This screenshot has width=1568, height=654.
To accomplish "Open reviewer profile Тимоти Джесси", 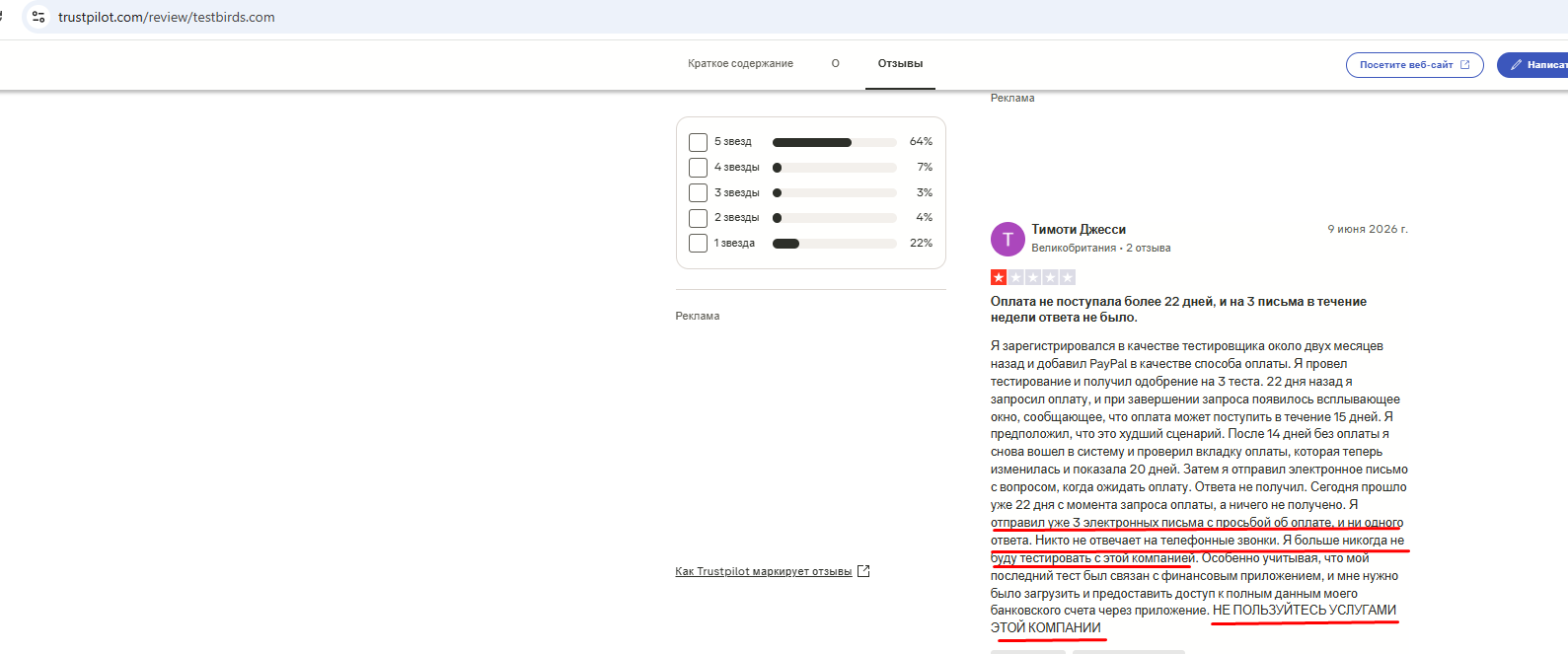I will pyautogui.click(x=1079, y=229).
